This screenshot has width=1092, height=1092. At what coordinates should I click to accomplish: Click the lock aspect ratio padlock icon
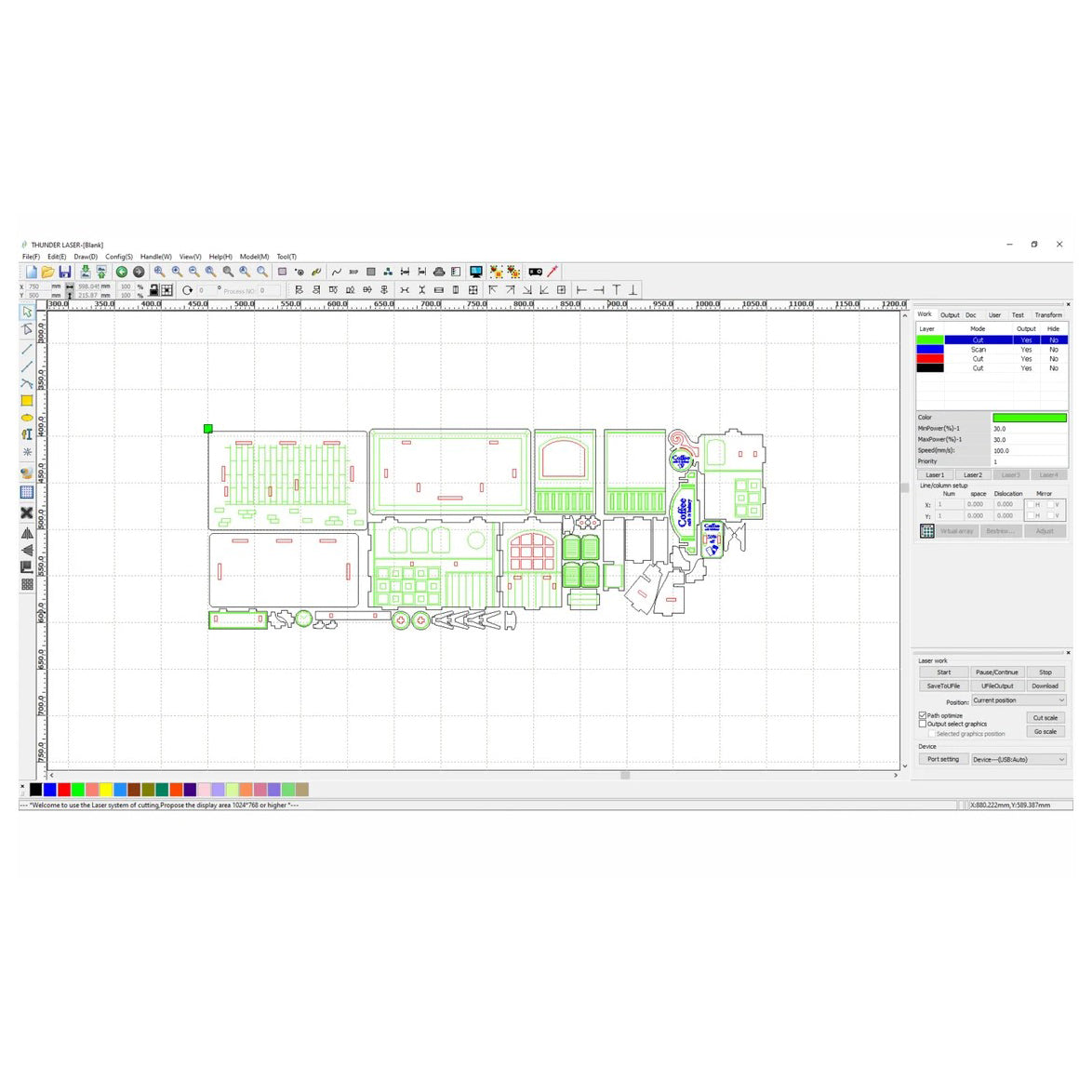(153, 290)
